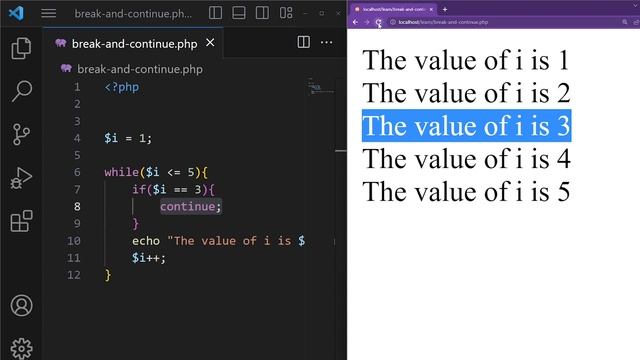The width and height of the screenshot is (640, 360).
Task: Click the zoom magnifier icon in address bar
Action: (x=625, y=22)
